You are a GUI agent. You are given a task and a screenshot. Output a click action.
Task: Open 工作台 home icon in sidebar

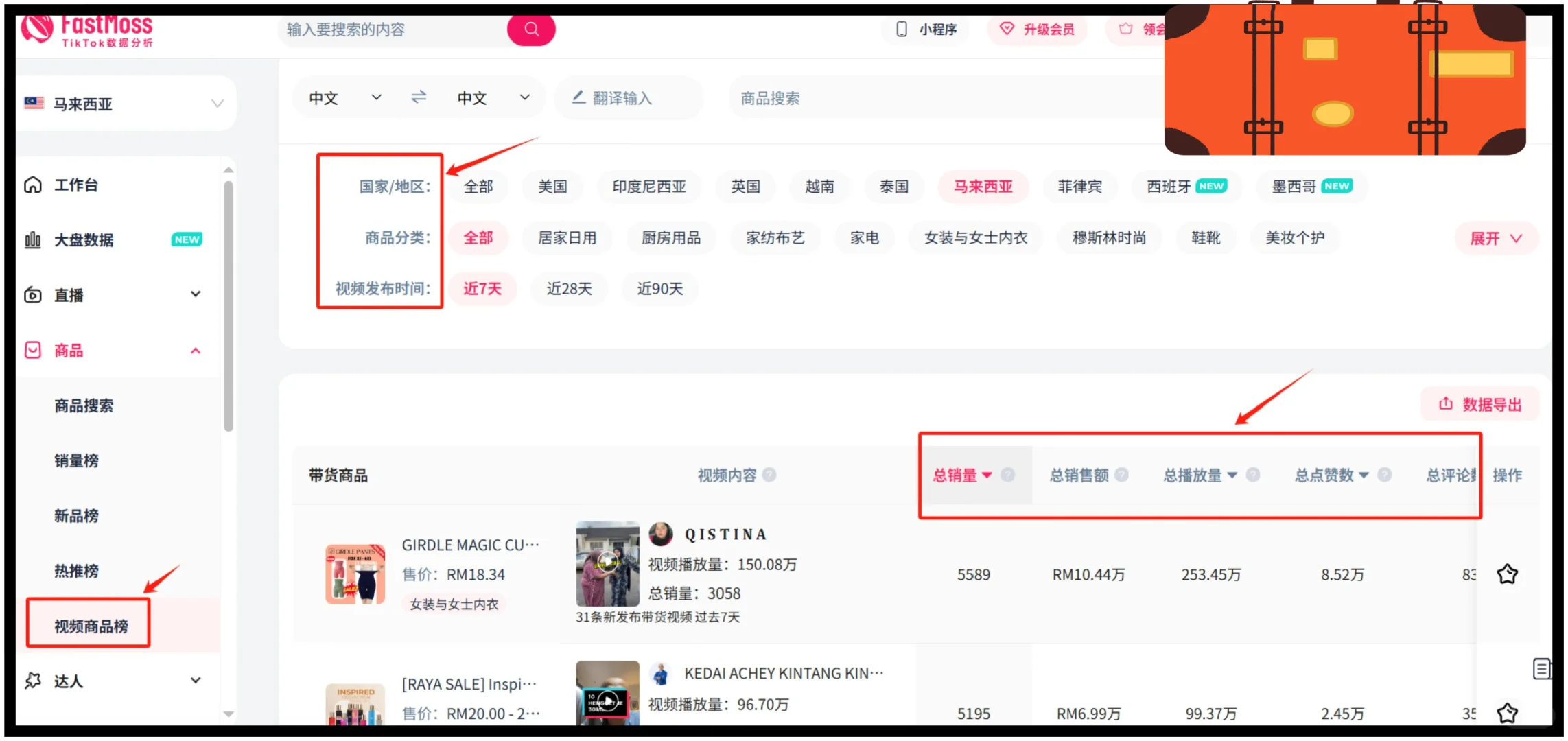click(33, 185)
